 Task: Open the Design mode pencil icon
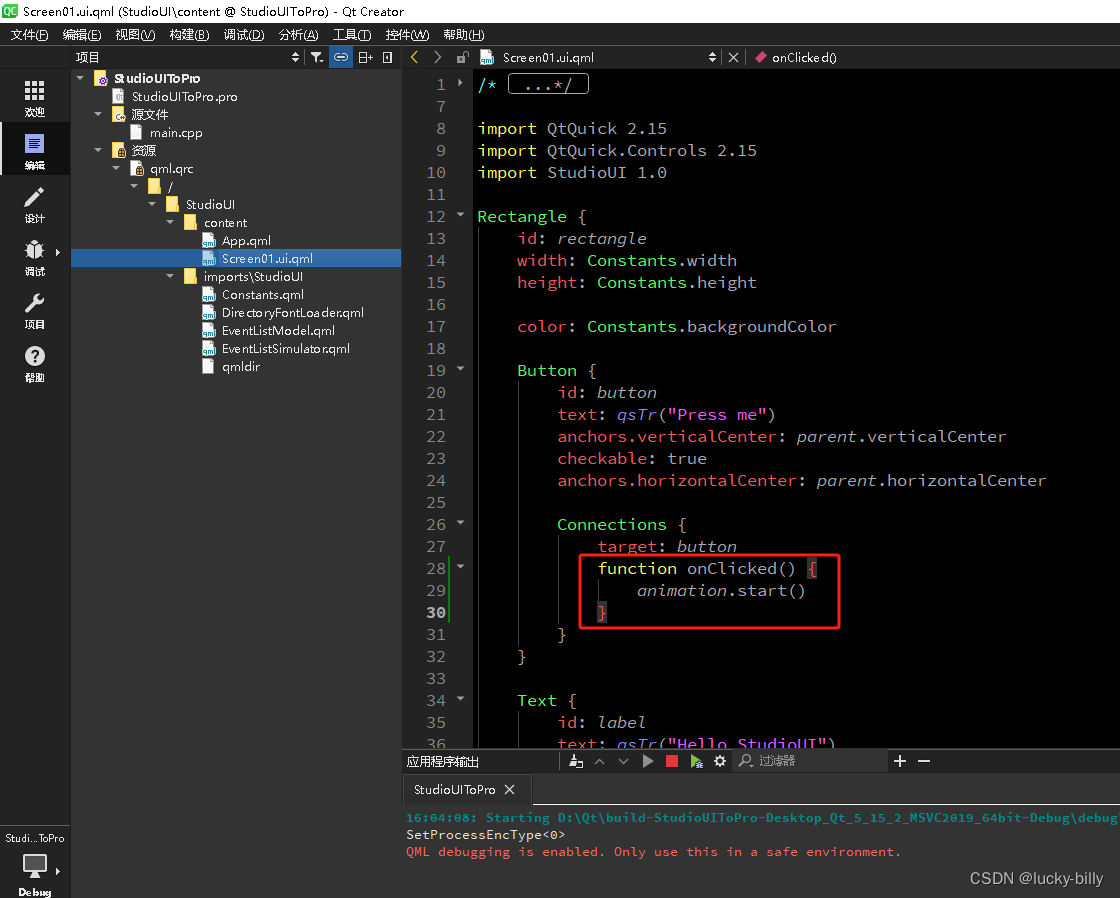(34, 204)
